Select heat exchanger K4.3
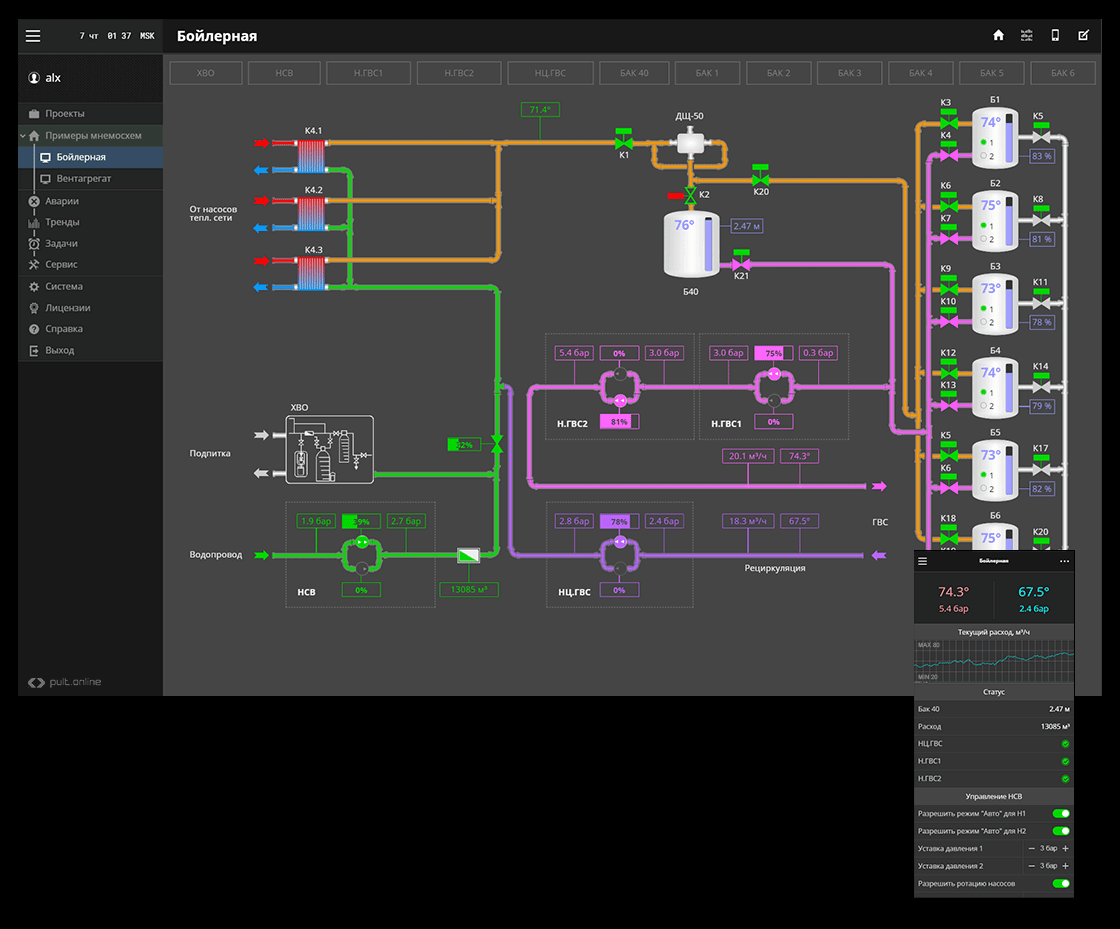1120x929 pixels. coord(311,273)
